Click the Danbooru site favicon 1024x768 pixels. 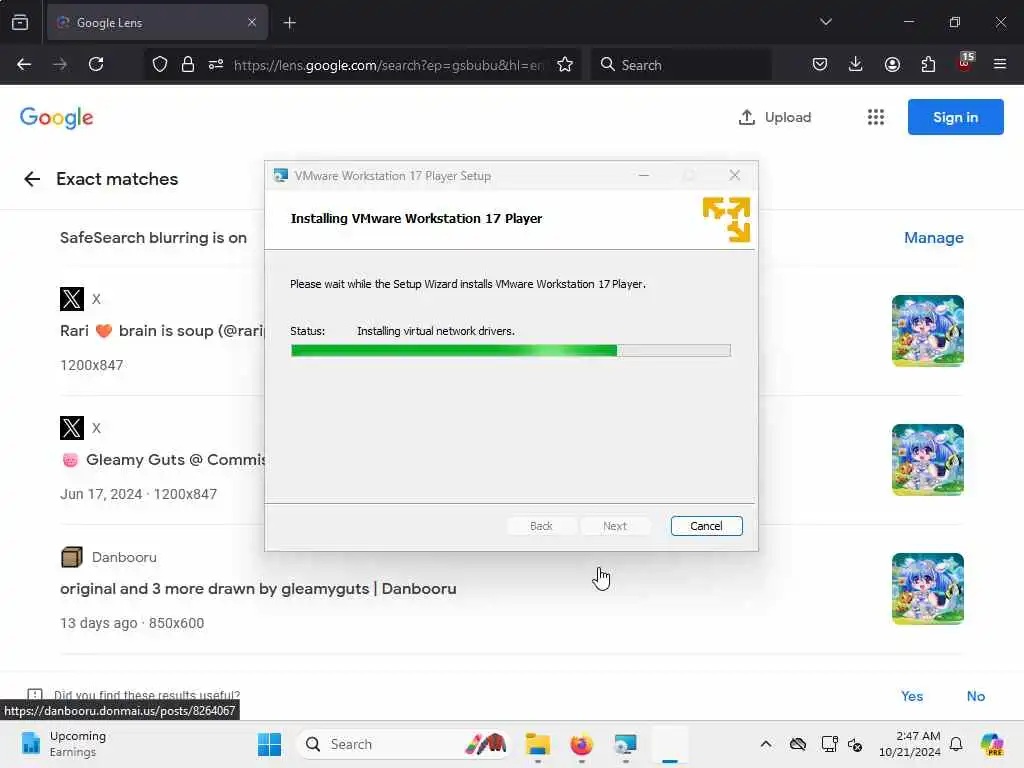coord(72,557)
